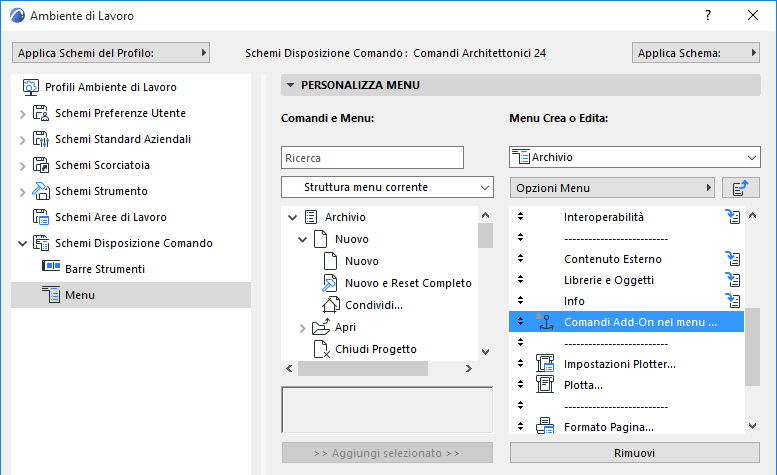This screenshot has height=475, width=777.
Task: Collapse the Personalizza Menu section
Action: [290, 86]
